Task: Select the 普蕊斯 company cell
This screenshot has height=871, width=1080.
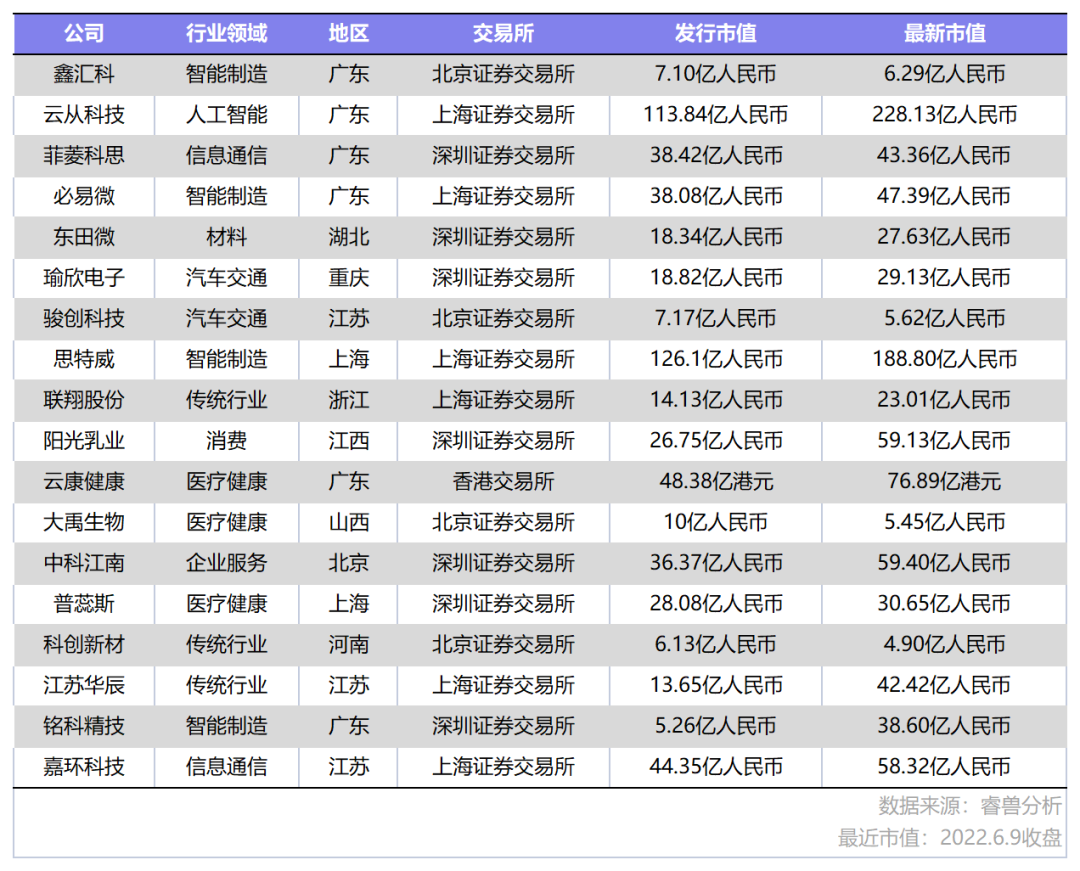Action: pyautogui.click(x=84, y=604)
